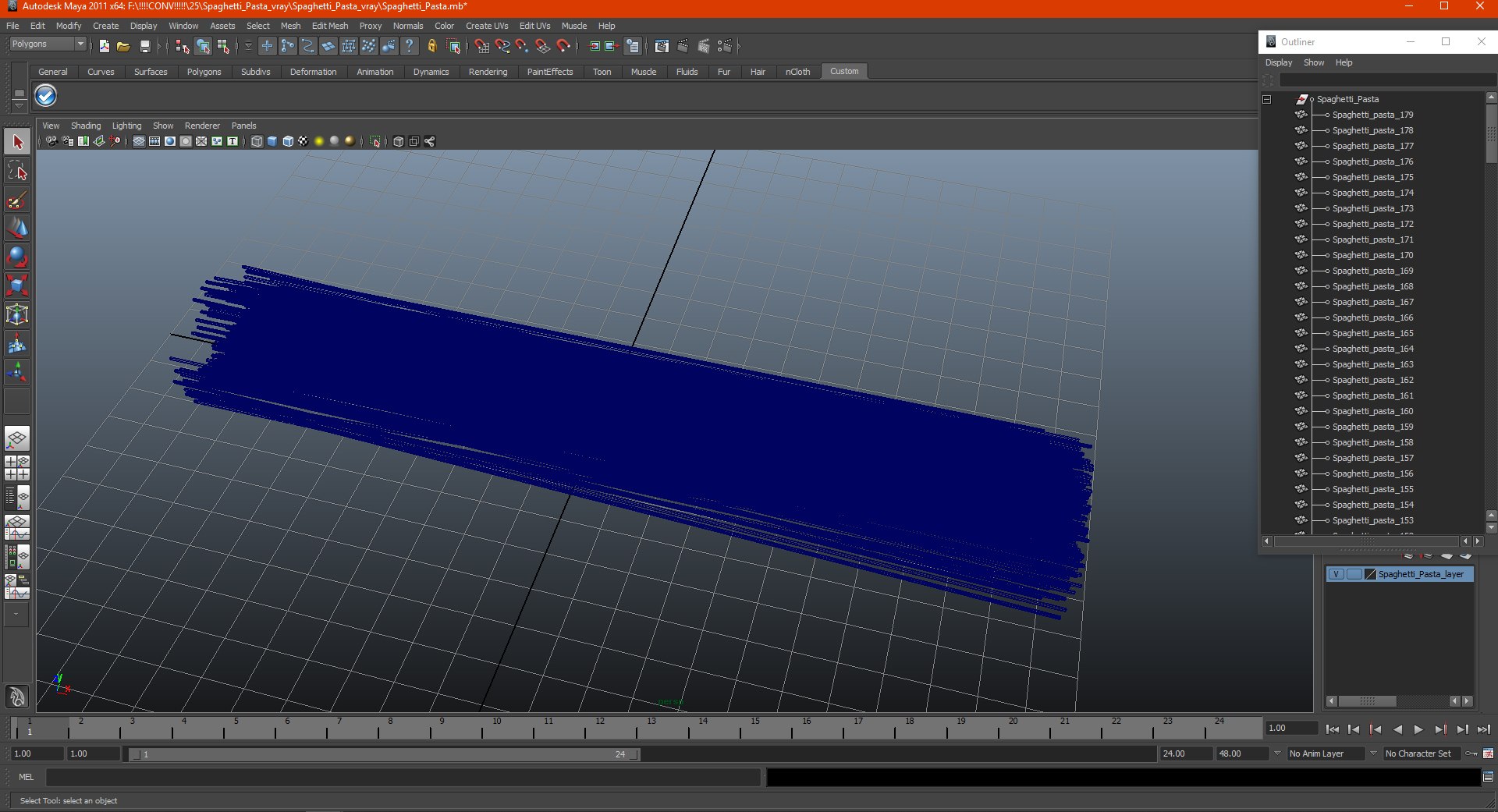
Task: Open the Outliner Display menu
Action: click(1278, 62)
